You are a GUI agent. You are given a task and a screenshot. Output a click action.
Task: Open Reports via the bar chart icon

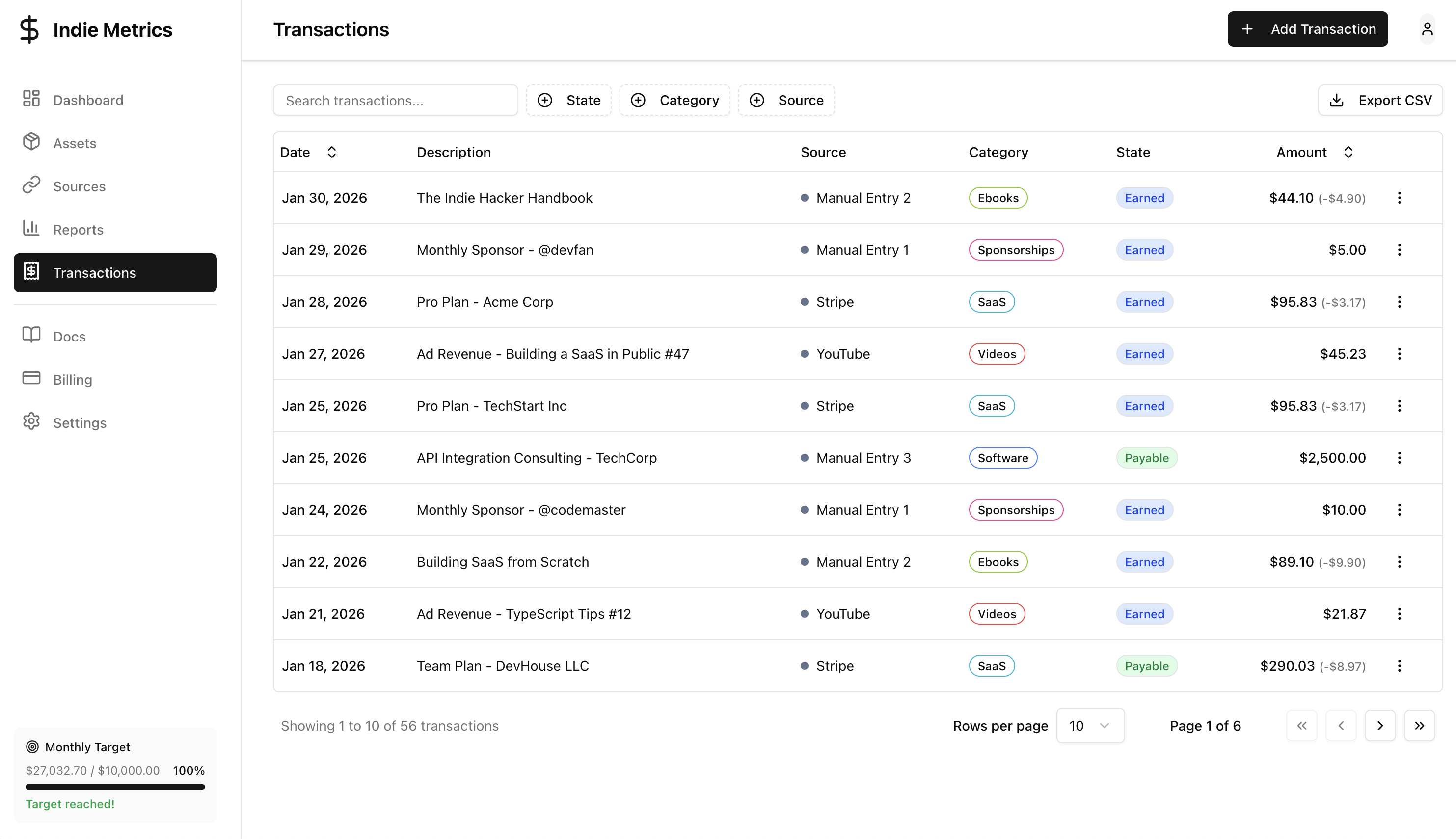click(x=31, y=229)
